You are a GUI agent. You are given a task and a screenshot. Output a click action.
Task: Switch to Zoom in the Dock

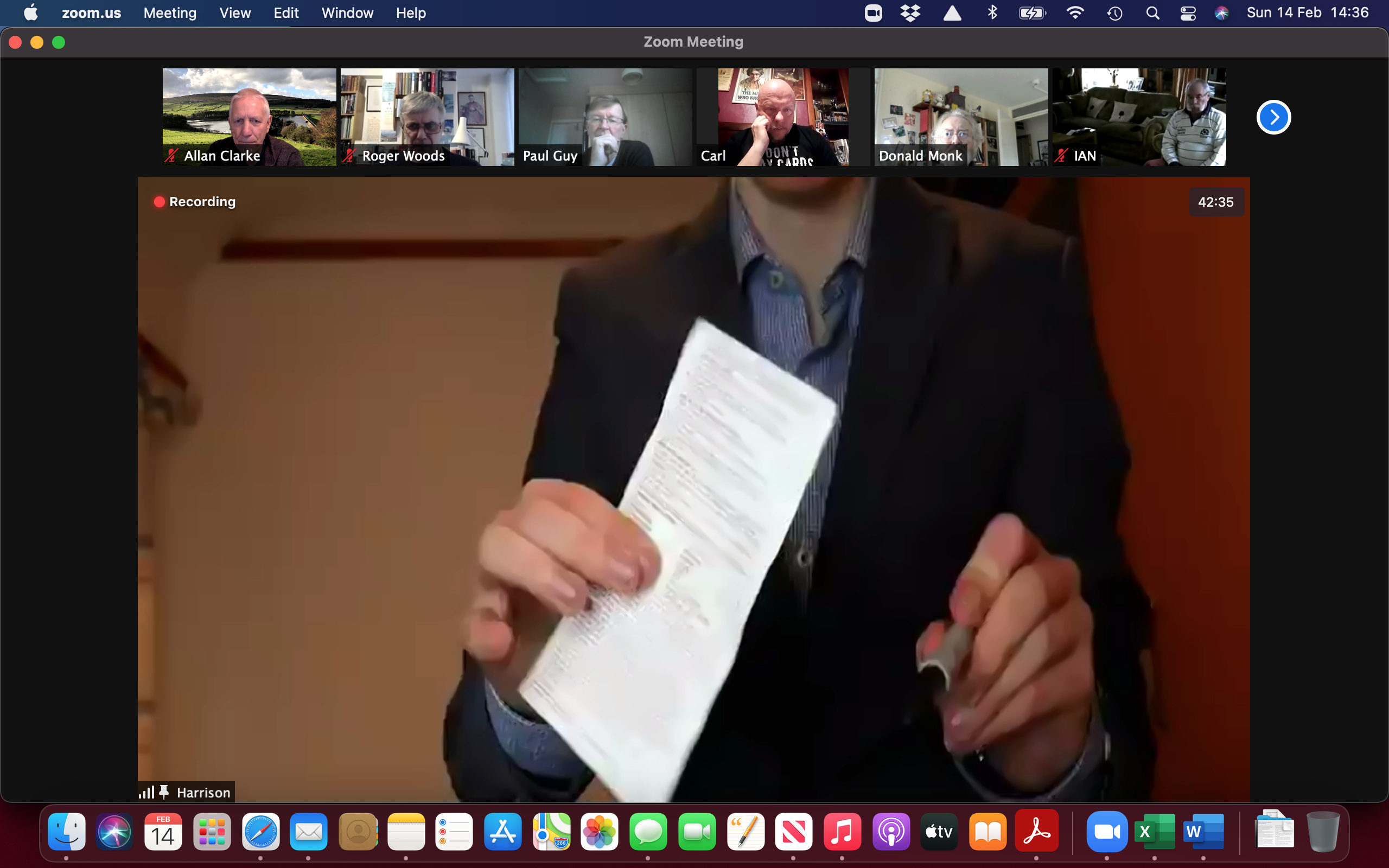tap(1107, 831)
